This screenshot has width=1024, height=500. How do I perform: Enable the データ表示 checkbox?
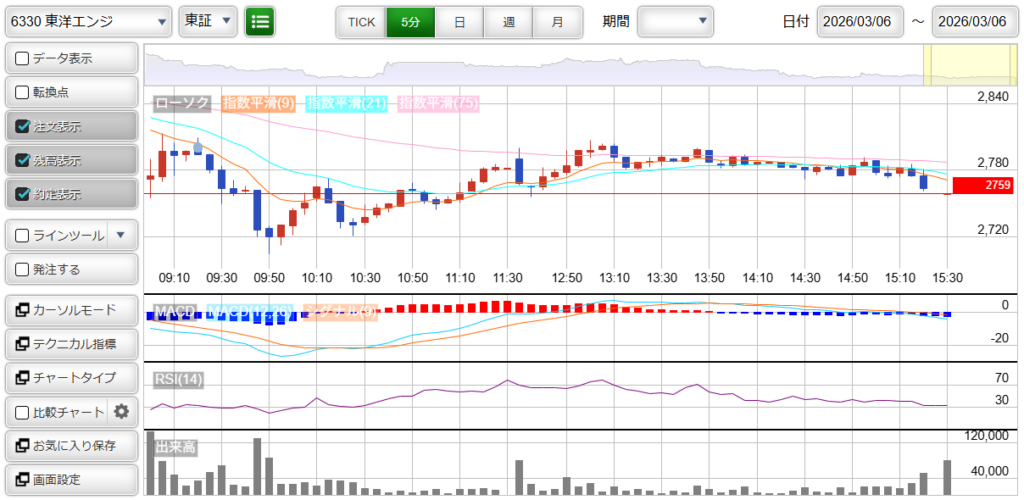[x=22, y=59]
